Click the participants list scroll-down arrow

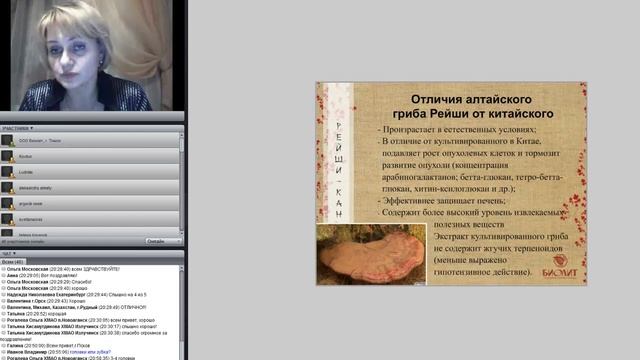(182, 233)
